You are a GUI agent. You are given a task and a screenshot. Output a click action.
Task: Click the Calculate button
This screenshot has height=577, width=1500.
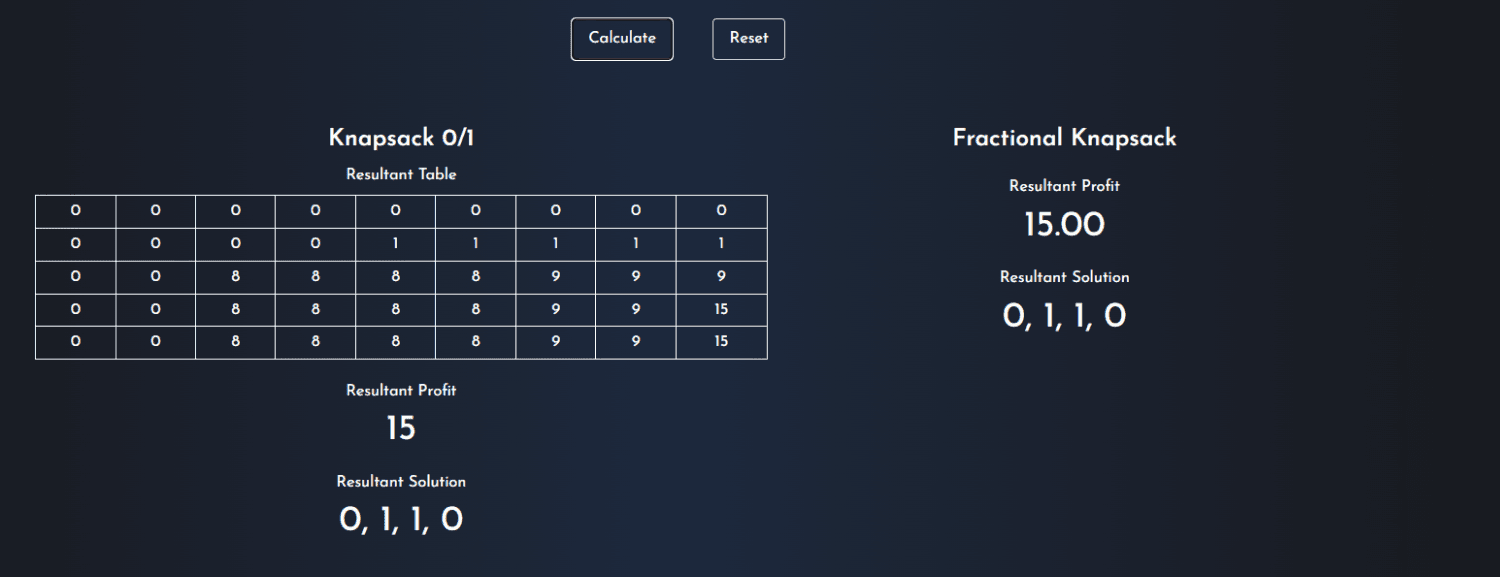[x=622, y=39]
